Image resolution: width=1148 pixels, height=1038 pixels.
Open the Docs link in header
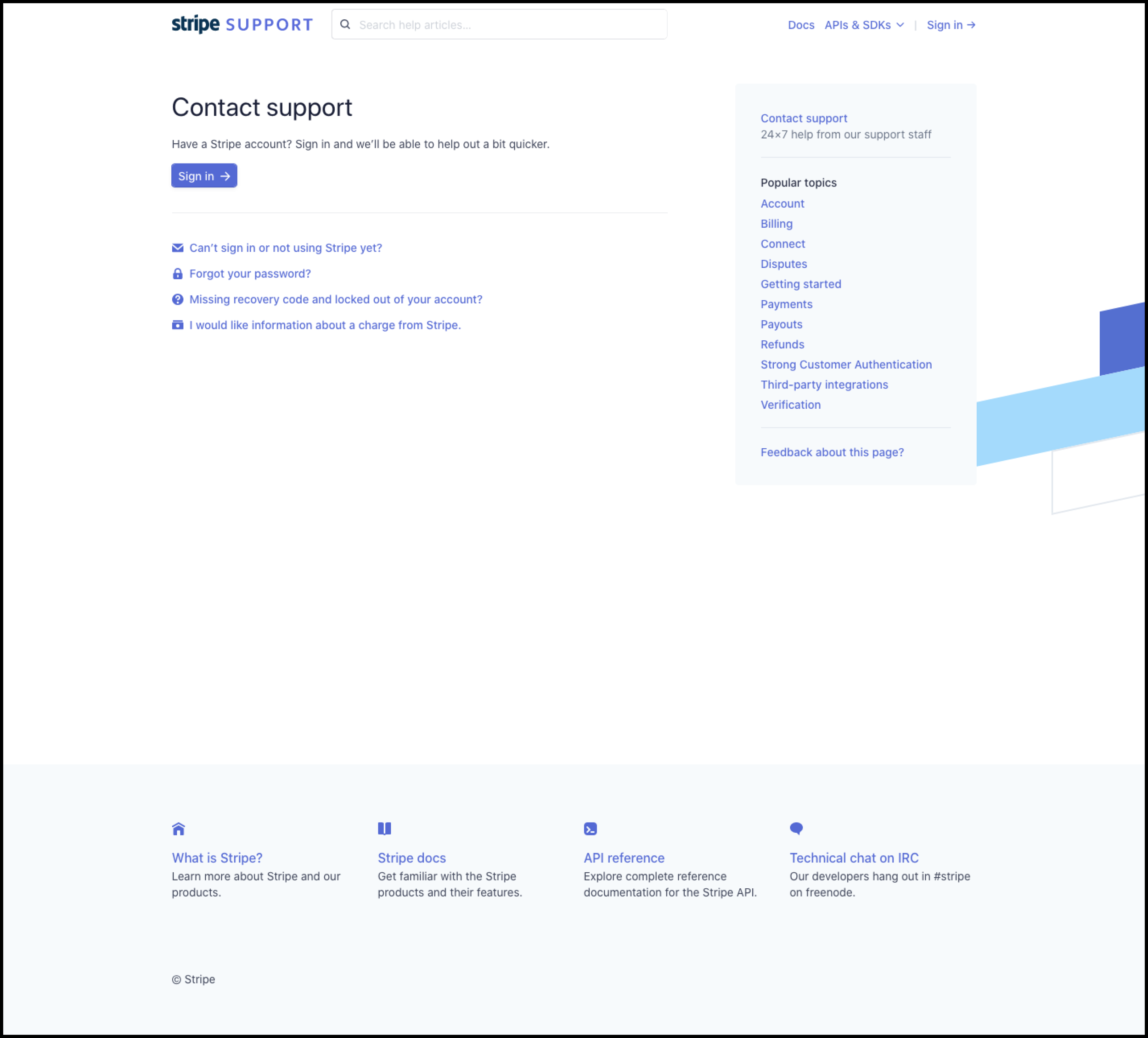pos(801,25)
